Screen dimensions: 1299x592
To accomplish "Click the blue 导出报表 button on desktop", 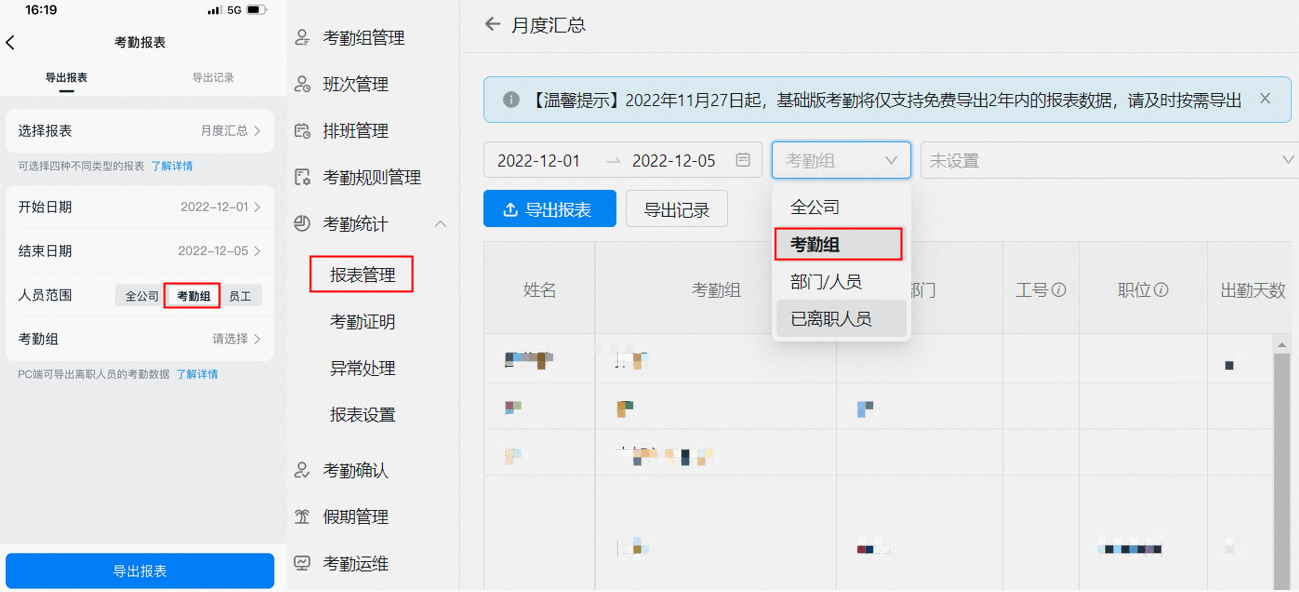I will pyautogui.click(x=550, y=209).
